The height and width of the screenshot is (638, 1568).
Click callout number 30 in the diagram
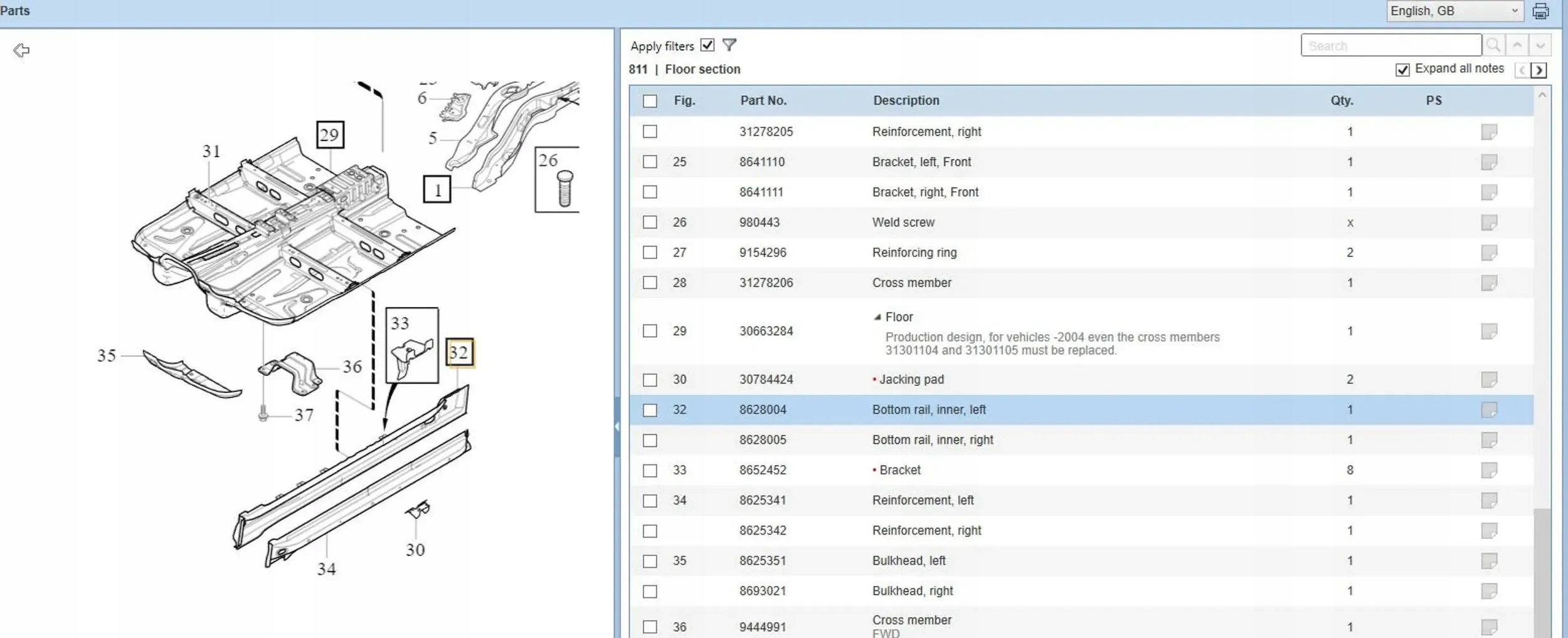pos(415,550)
